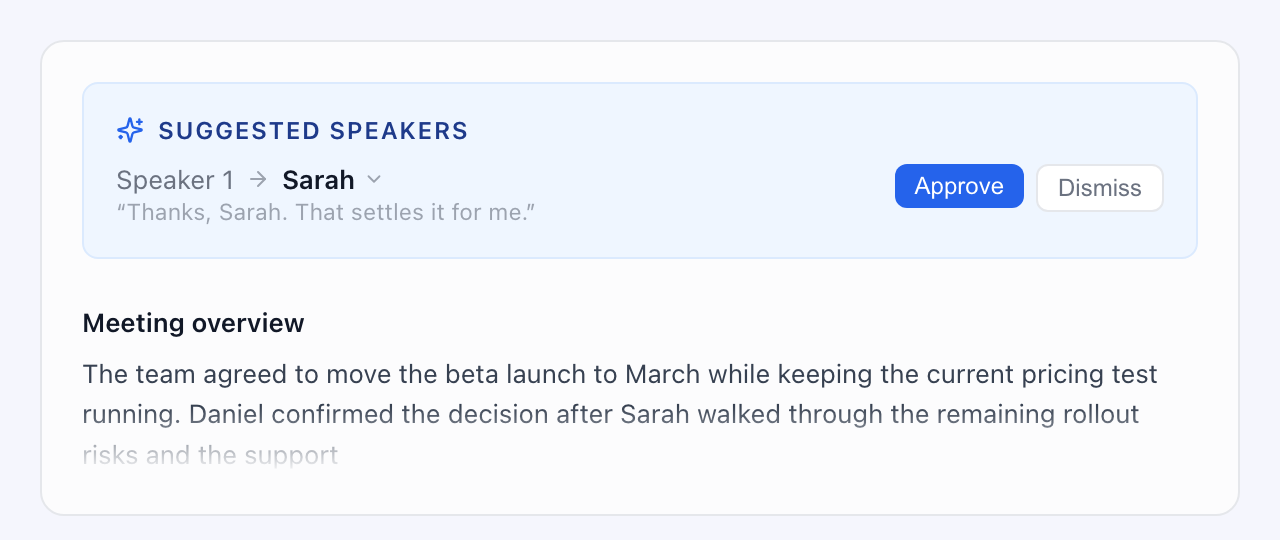The image size is (1280, 540).
Task: Expand the chevron next to Sarah
Action: [374, 180]
